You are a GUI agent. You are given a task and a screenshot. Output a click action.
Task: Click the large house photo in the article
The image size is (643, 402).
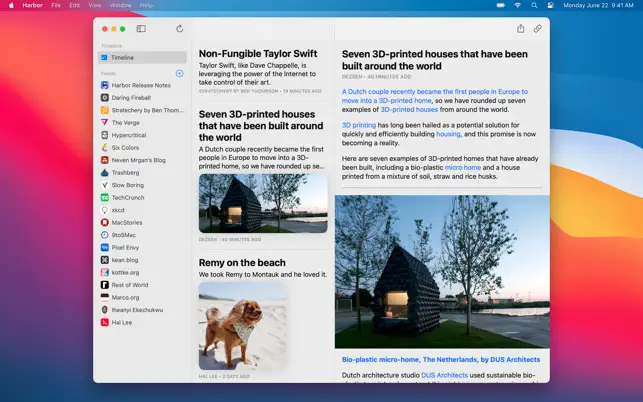point(442,272)
